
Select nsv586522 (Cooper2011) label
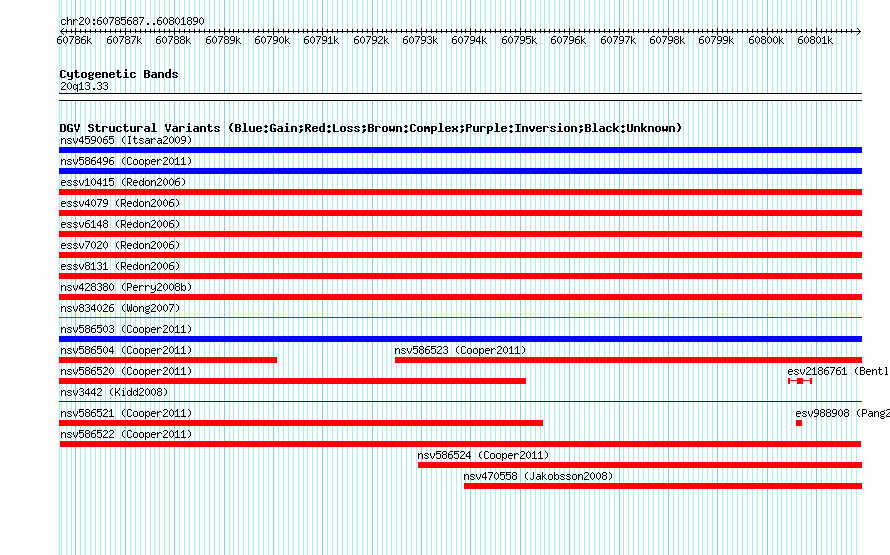(x=126, y=434)
